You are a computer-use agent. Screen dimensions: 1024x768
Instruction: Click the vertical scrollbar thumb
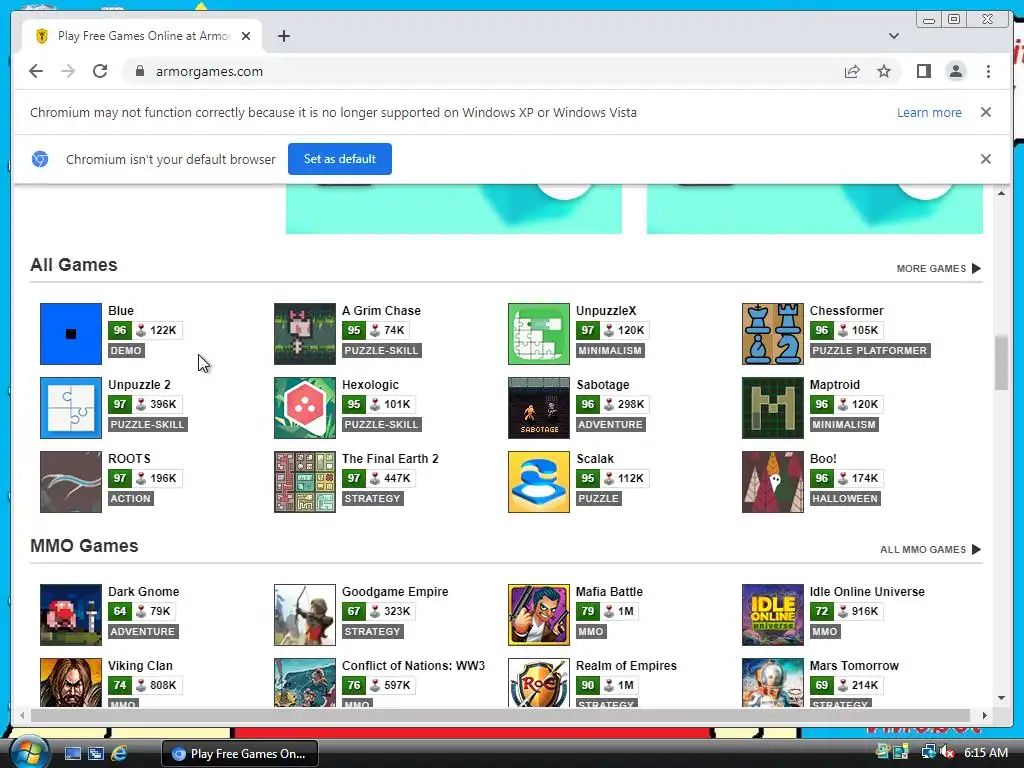1001,362
